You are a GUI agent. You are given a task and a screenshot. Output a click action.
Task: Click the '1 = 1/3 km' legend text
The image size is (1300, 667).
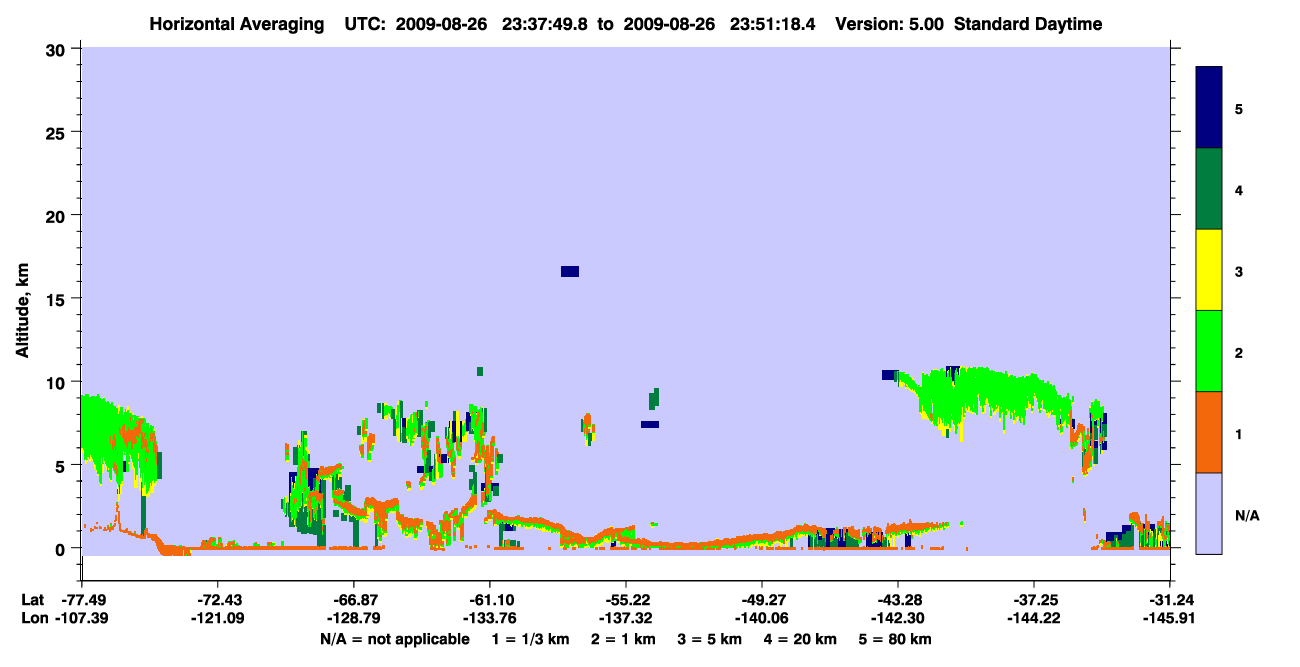530,639
